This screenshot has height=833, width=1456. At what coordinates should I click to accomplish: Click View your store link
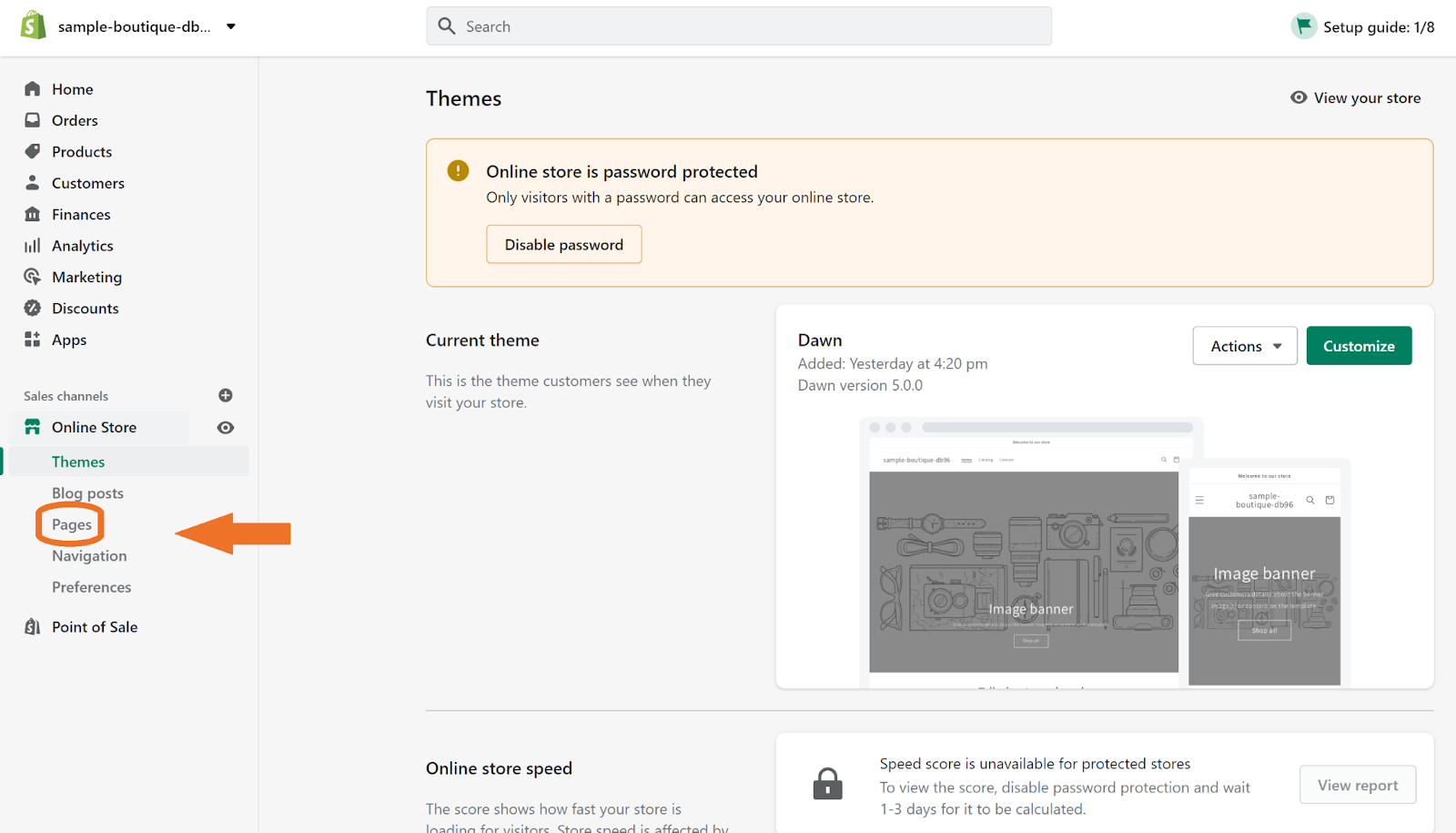click(x=1356, y=98)
